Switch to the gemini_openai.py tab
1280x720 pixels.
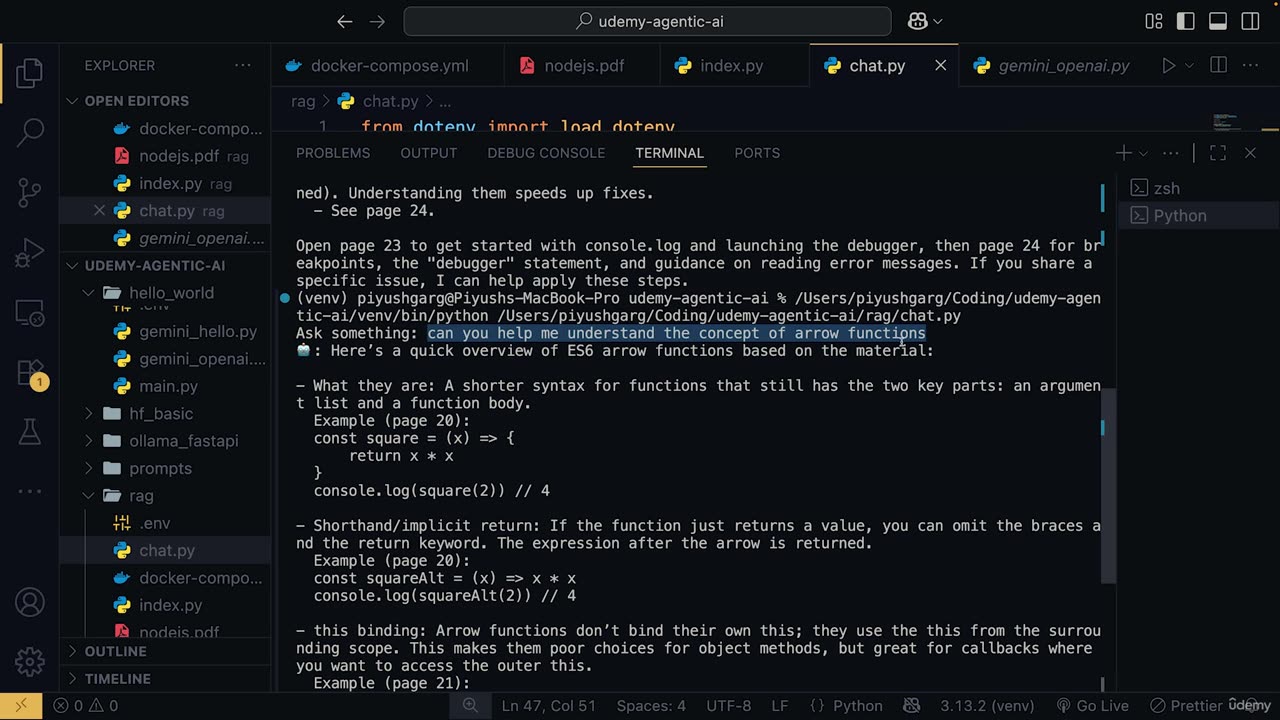point(1052,65)
